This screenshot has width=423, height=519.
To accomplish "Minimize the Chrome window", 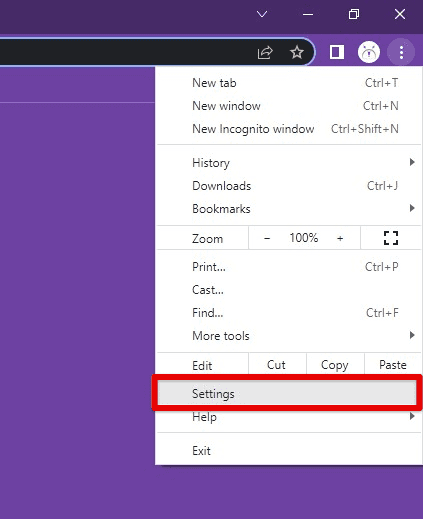I will pyautogui.click(x=308, y=14).
